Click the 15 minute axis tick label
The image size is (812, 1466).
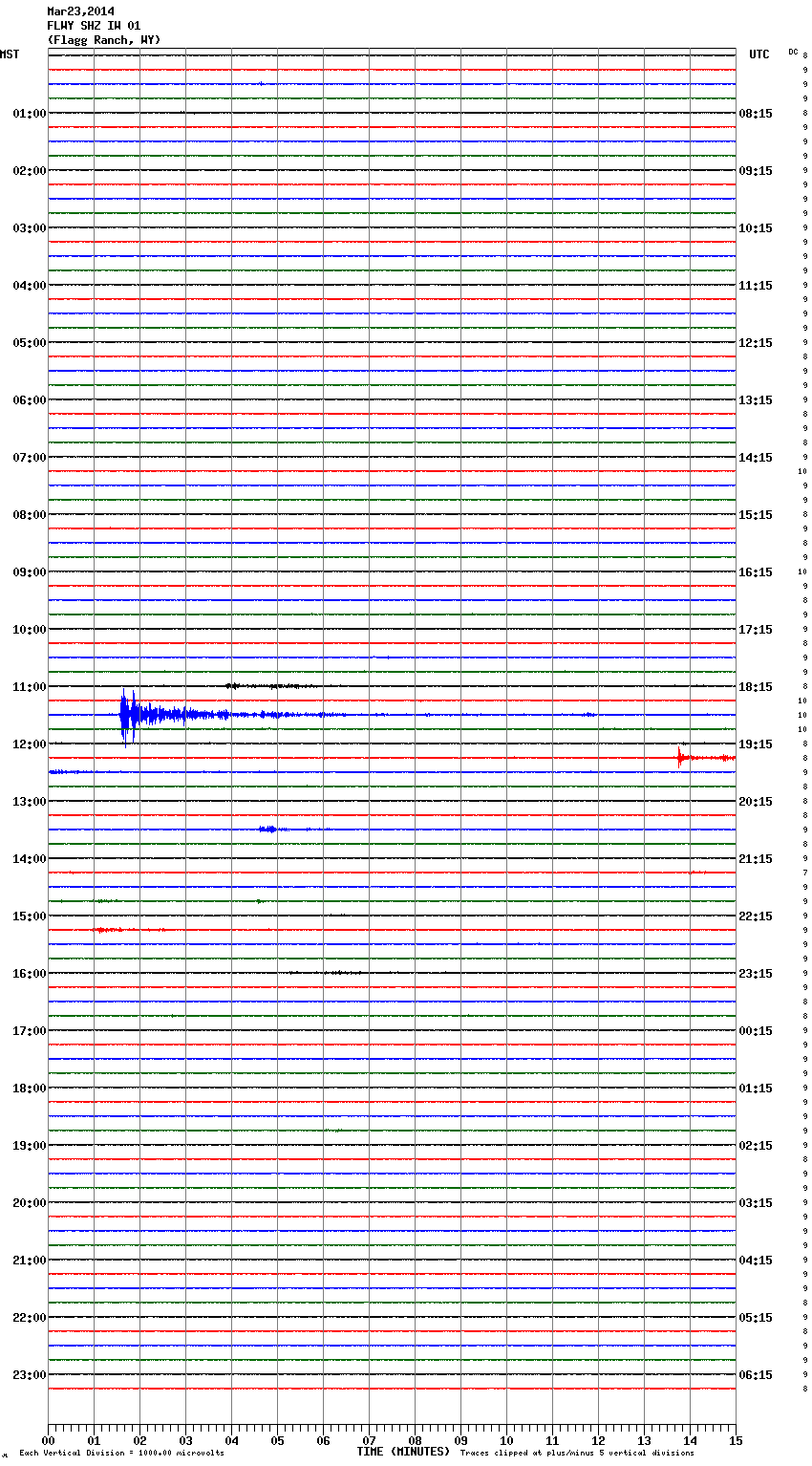[x=736, y=1440]
